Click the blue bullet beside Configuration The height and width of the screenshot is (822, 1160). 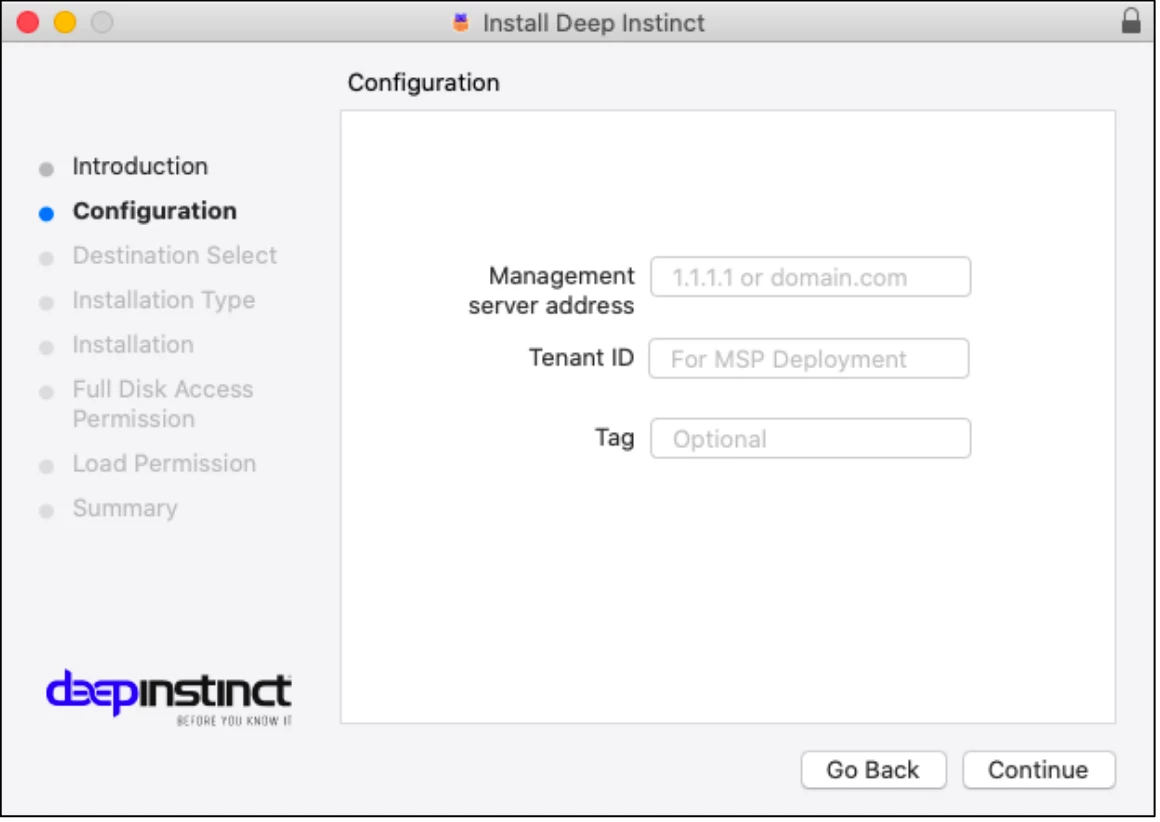[47, 214]
